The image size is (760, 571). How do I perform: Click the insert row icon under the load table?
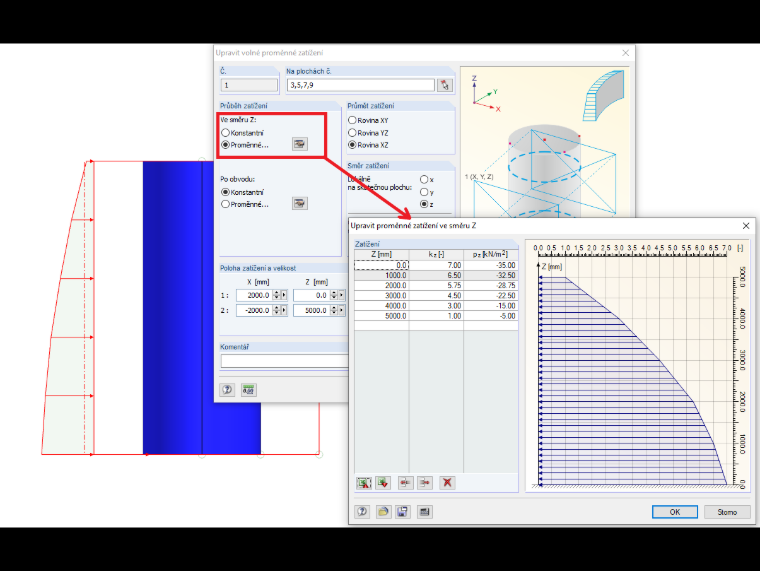point(406,482)
